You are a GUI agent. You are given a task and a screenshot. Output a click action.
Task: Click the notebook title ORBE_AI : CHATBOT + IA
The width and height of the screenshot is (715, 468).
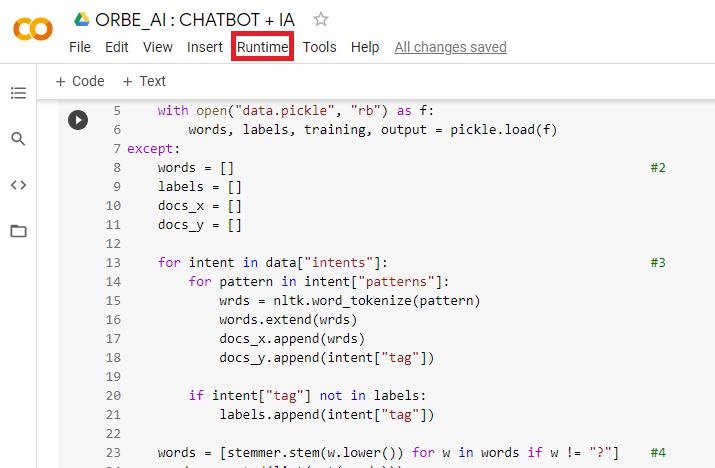(x=195, y=20)
